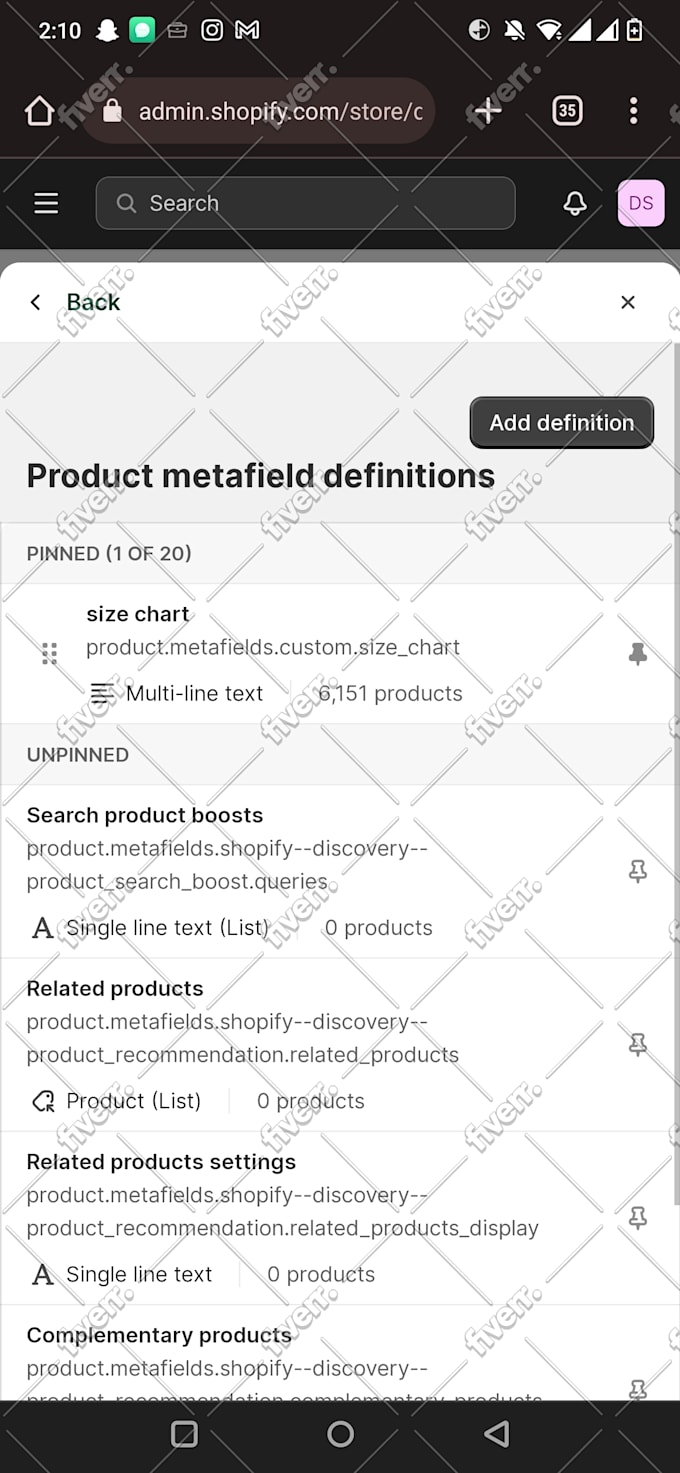The height and width of the screenshot is (1473, 680).
Task: Pin the Related products definition
Action: click(x=637, y=1045)
